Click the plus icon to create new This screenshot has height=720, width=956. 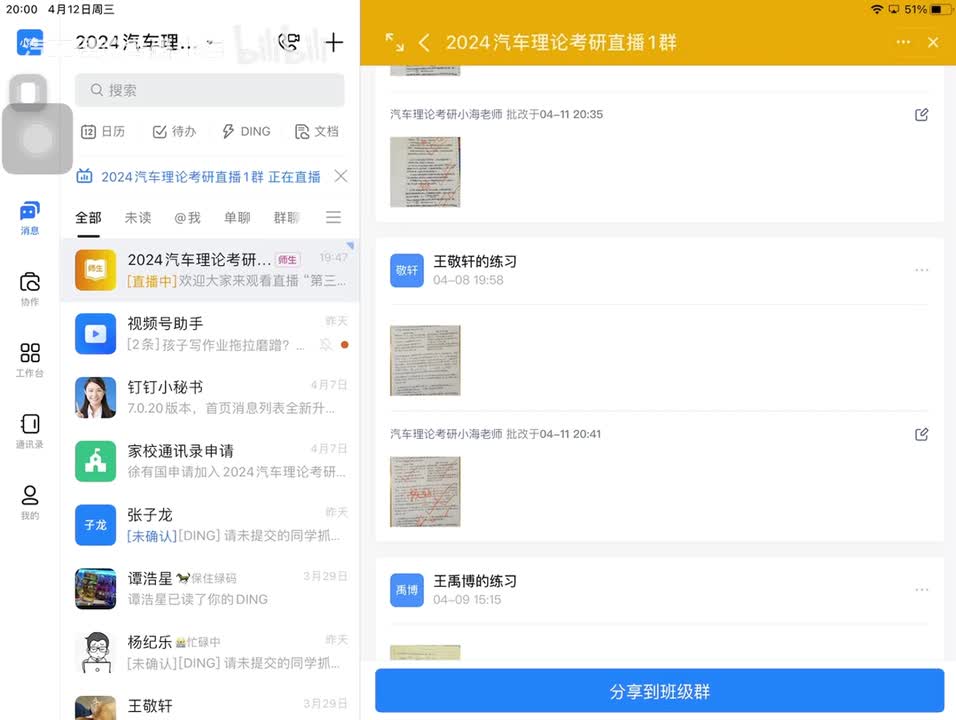pyautogui.click(x=334, y=42)
